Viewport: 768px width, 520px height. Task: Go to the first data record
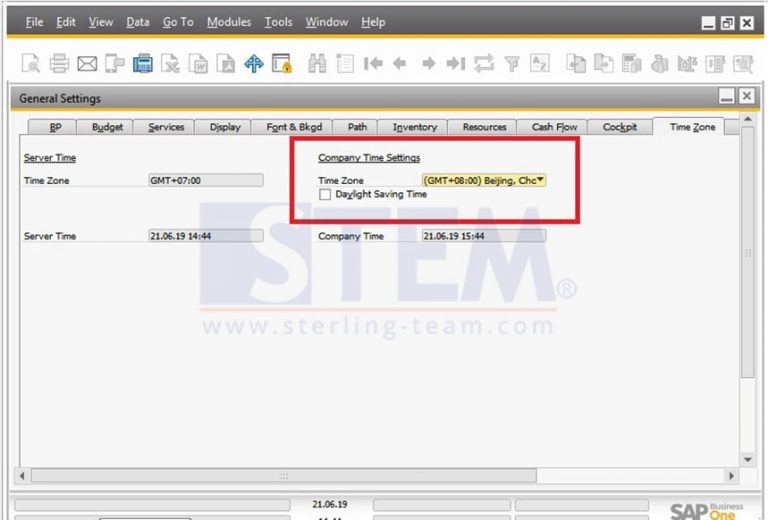coord(373,64)
